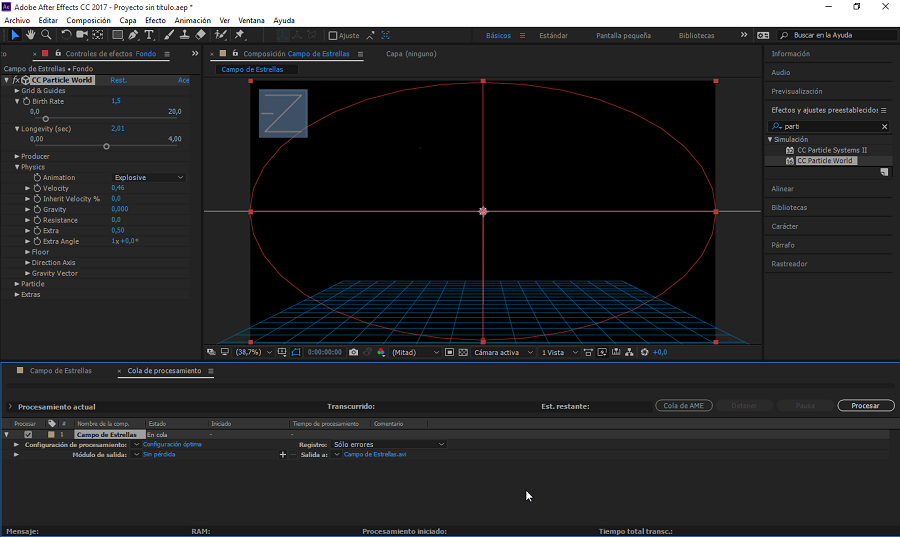Viewport: 900px width, 537px height.
Task: Select the Brush tool
Action: pyautogui.click(x=169, y=35)
